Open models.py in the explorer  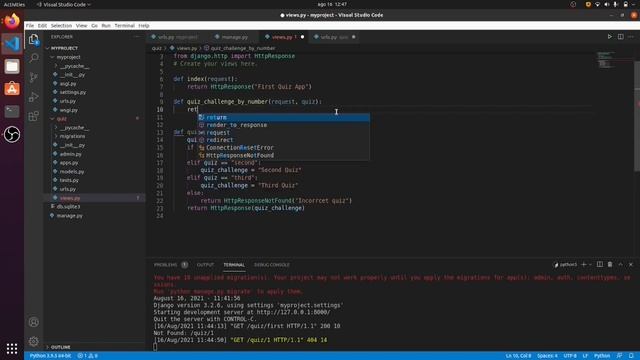click(71, 171)
